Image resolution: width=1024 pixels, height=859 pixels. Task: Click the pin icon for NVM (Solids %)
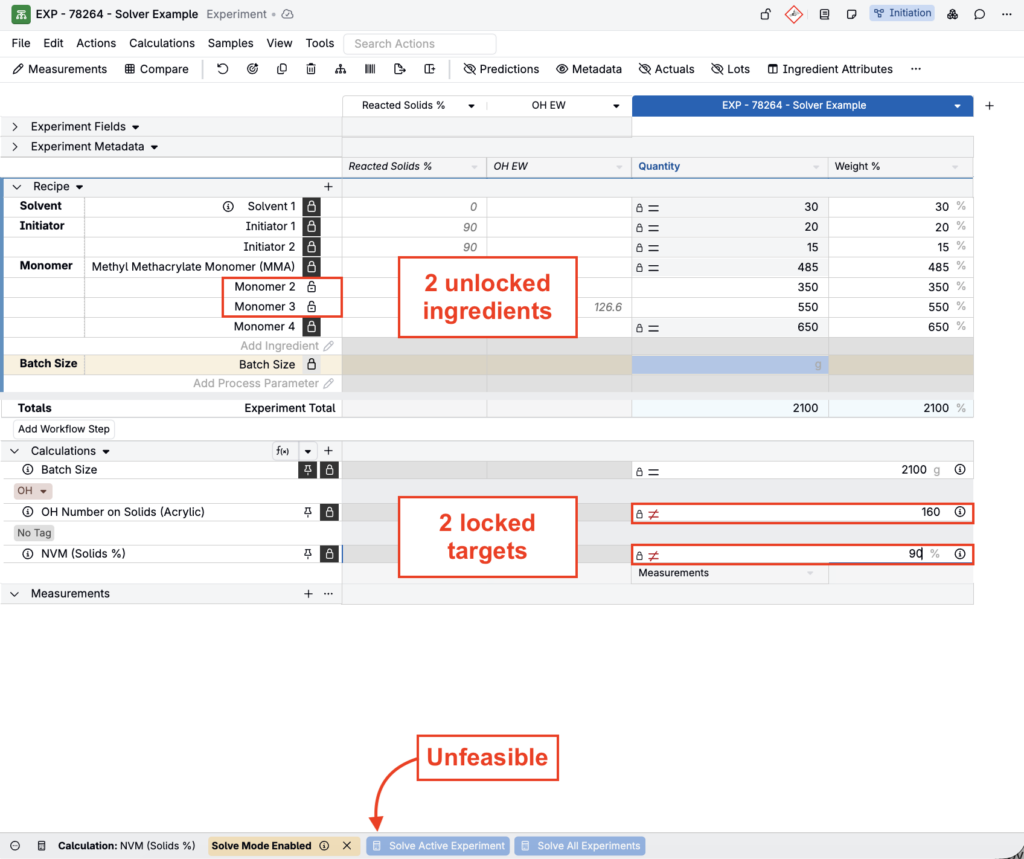(308, 554)
